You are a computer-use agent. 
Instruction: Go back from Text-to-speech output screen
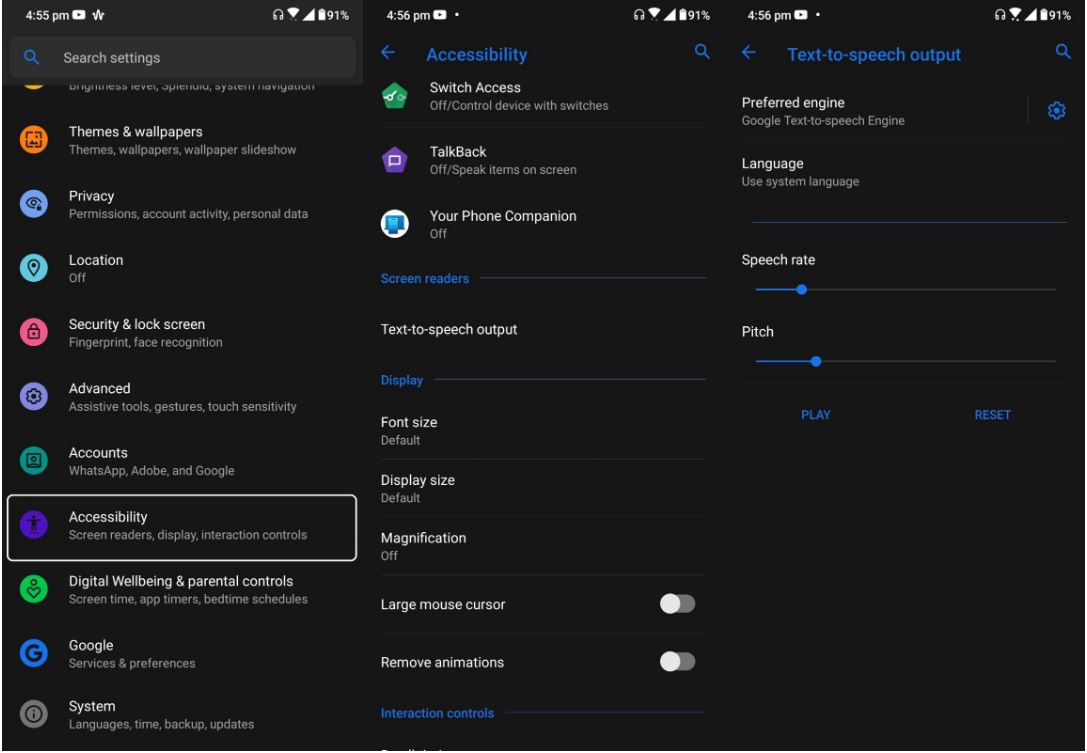pos(749,53)
